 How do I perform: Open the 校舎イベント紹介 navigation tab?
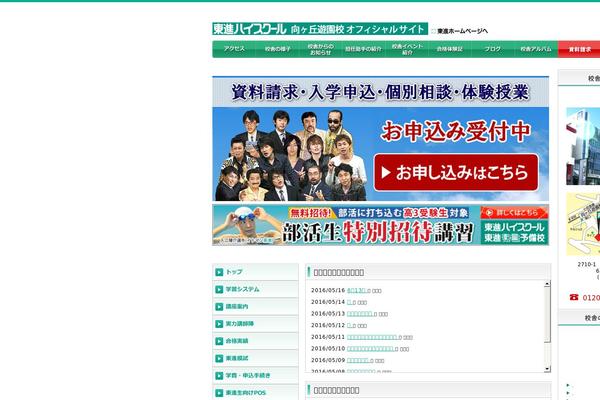click(x=407, y=49)
